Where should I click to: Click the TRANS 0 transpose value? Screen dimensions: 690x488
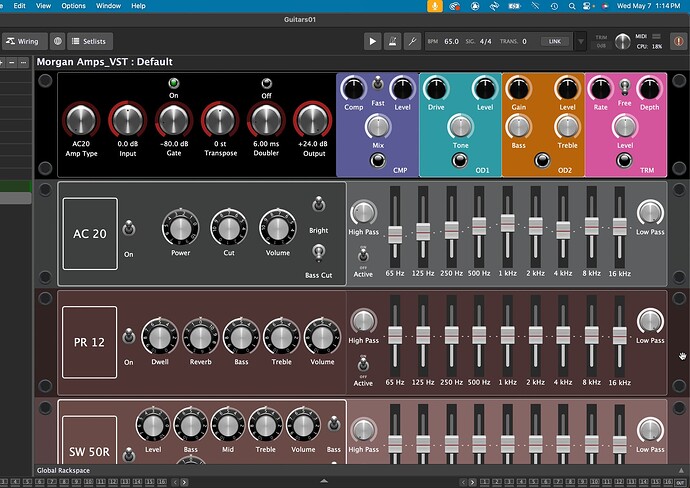tap(524, 41)
